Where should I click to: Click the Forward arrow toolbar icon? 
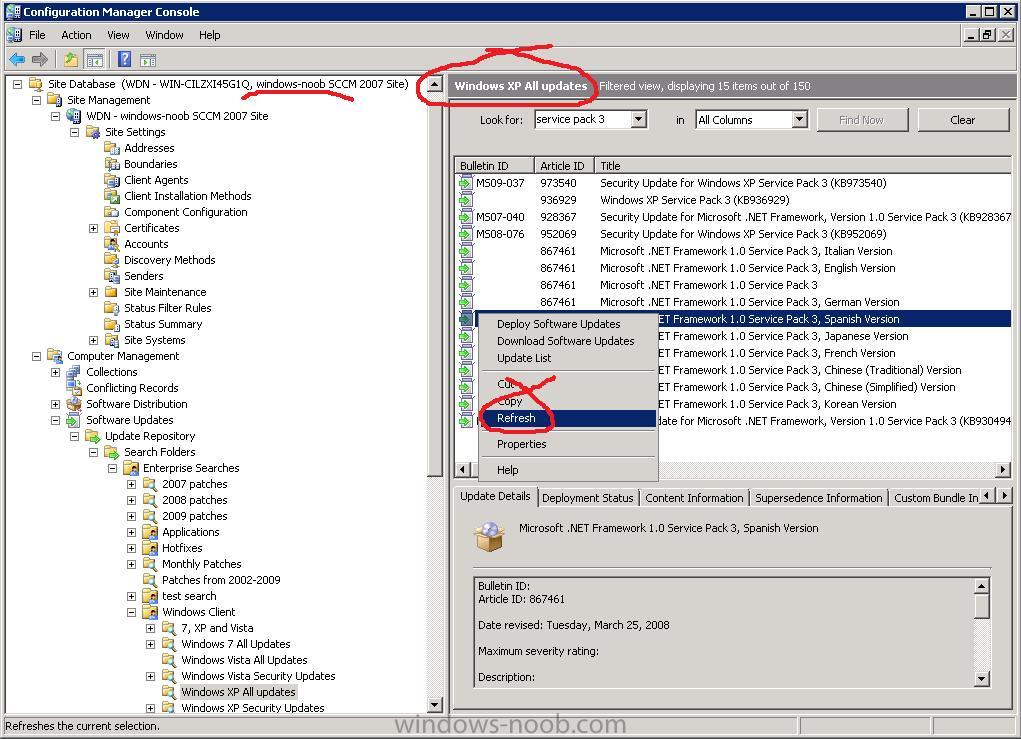coord(40,60)
